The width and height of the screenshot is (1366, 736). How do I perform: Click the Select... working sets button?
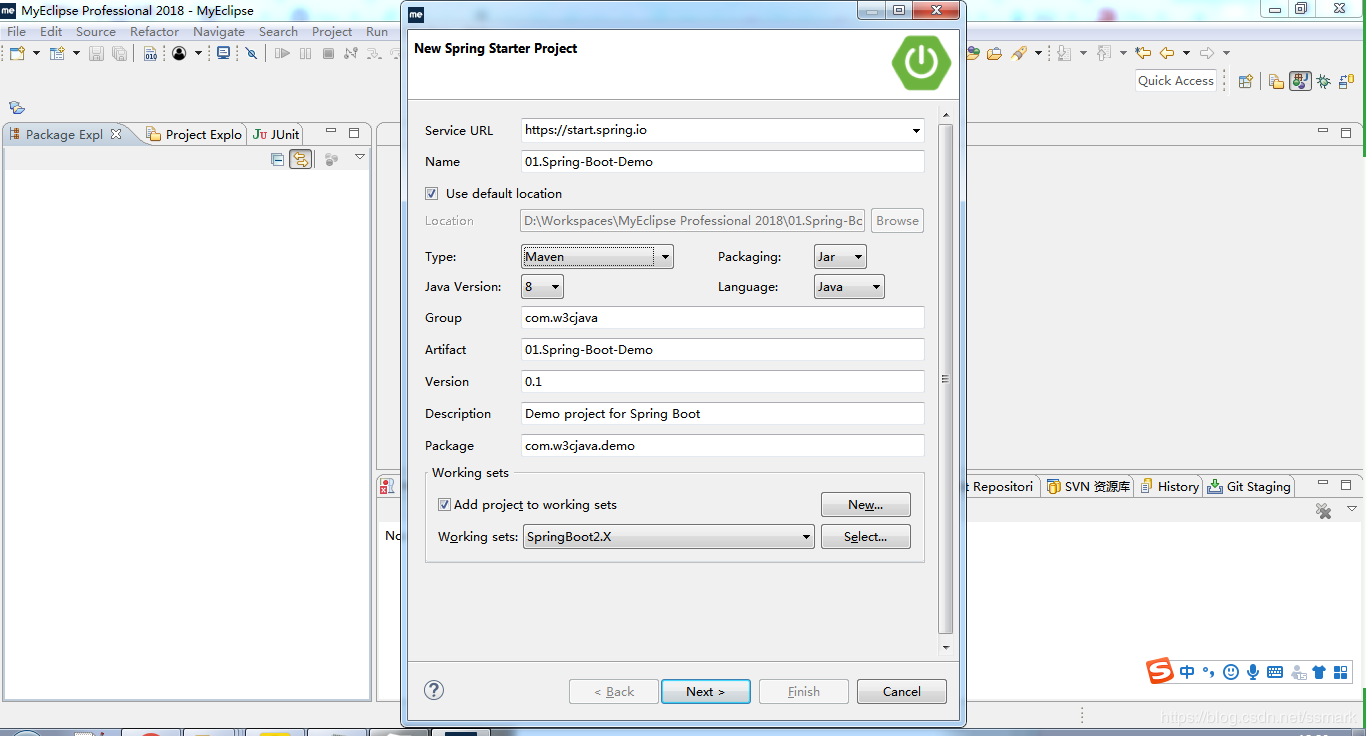[x=866, y=537]
